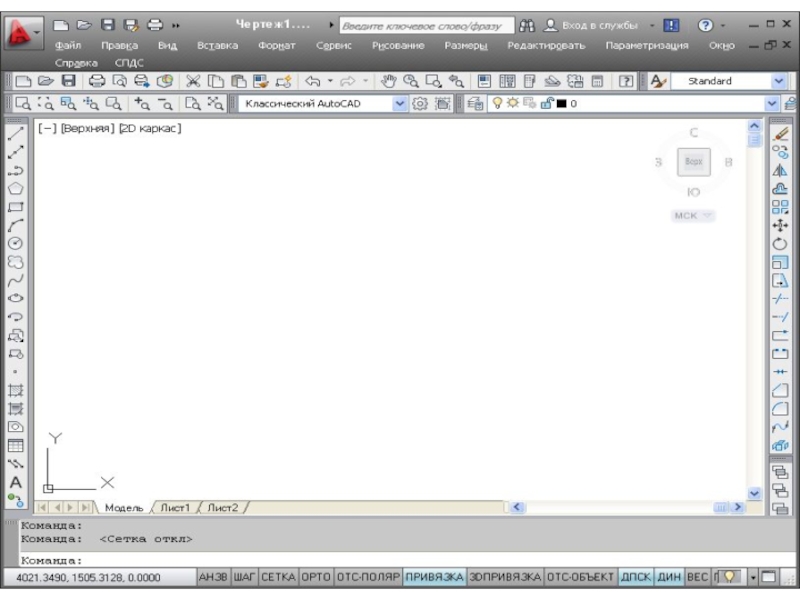The height and width of the screenshot is (600, 800).
Task: Click the Erase tool in modify toolbar
Action: click(780, 134)
